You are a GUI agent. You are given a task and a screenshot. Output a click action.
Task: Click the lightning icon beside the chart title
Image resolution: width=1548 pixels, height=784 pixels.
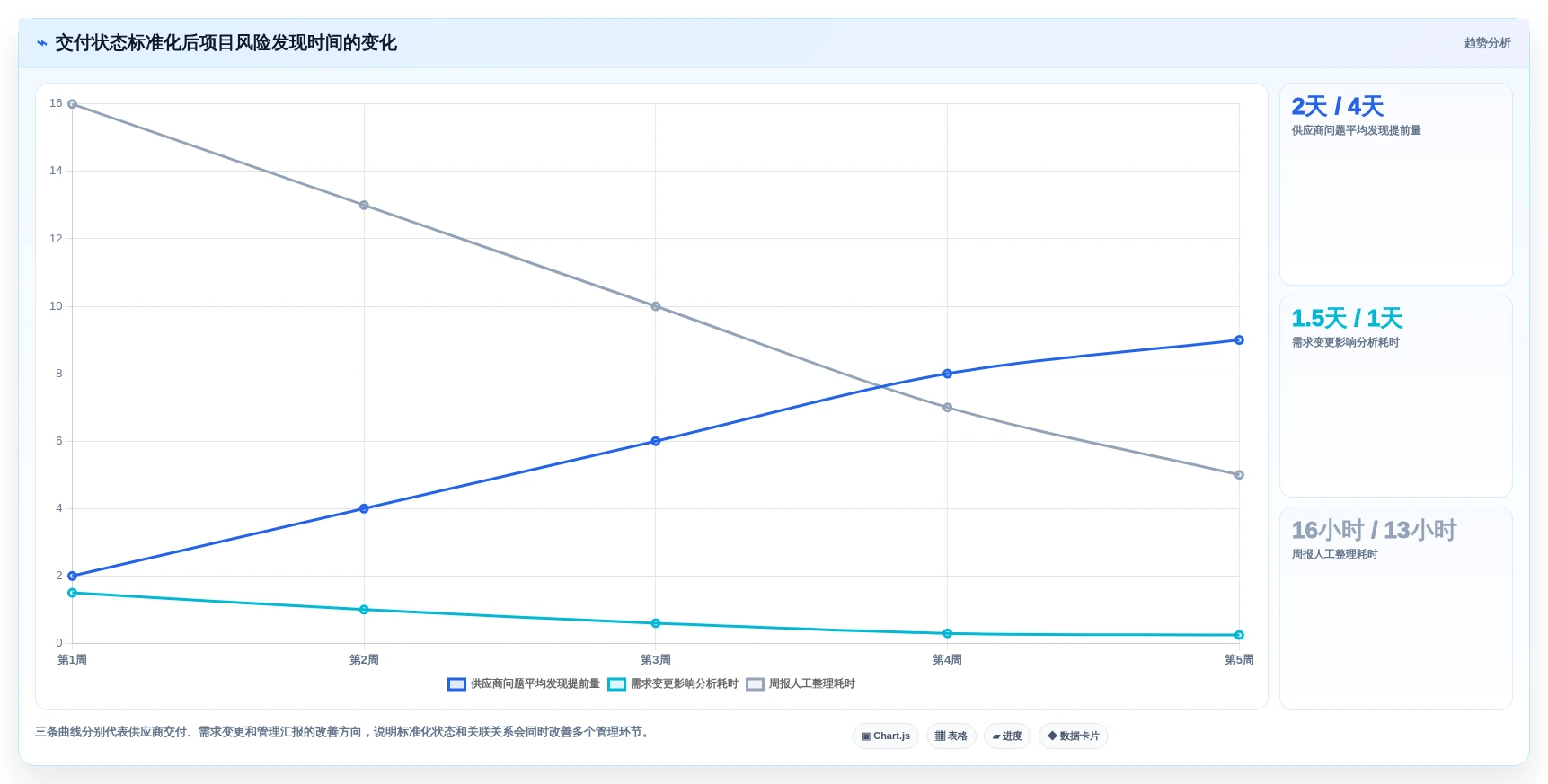[x=41, y=43]
